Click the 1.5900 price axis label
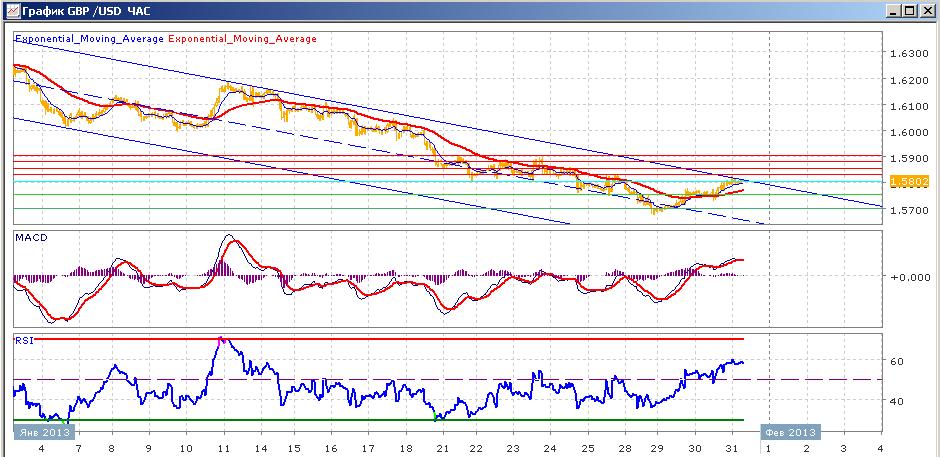The image size is (940, 457). 907,158
